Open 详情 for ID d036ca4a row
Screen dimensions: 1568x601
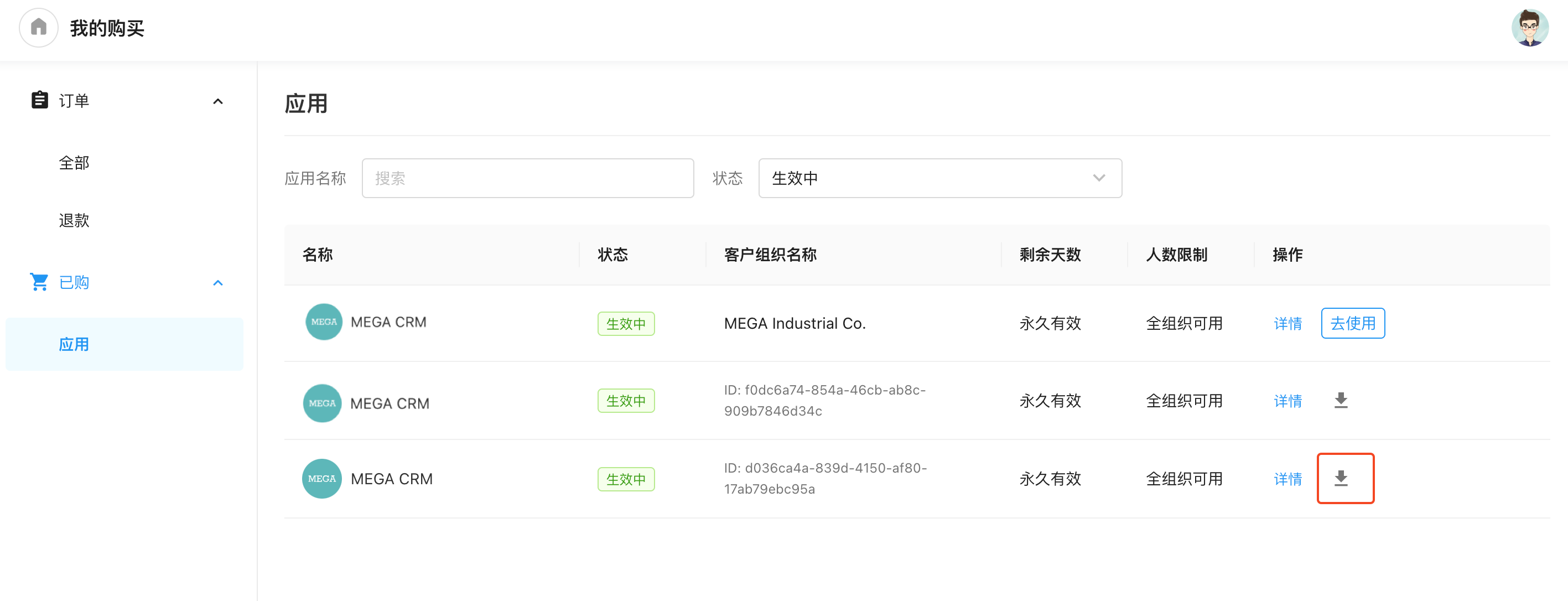point(1287,479)
